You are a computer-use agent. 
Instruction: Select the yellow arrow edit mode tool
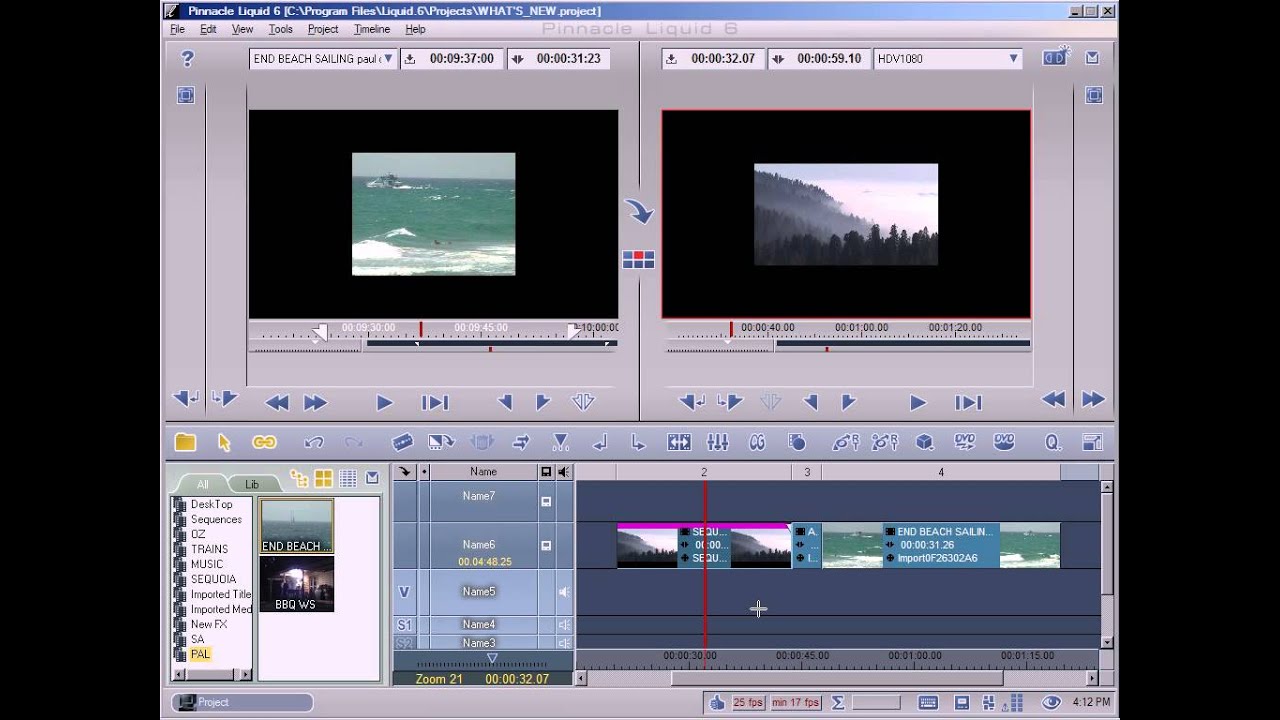[x=224, y=442]
